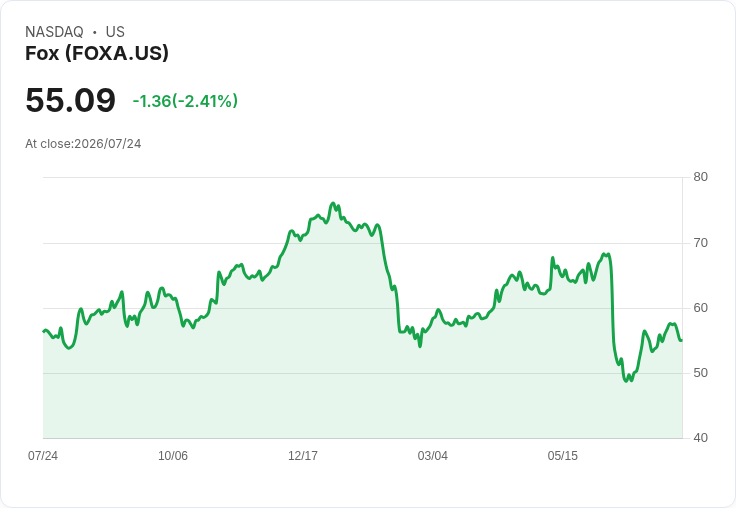
Task: Click the 05/15 date axis label
Action: pyautogui.click(x=563, y=455)
